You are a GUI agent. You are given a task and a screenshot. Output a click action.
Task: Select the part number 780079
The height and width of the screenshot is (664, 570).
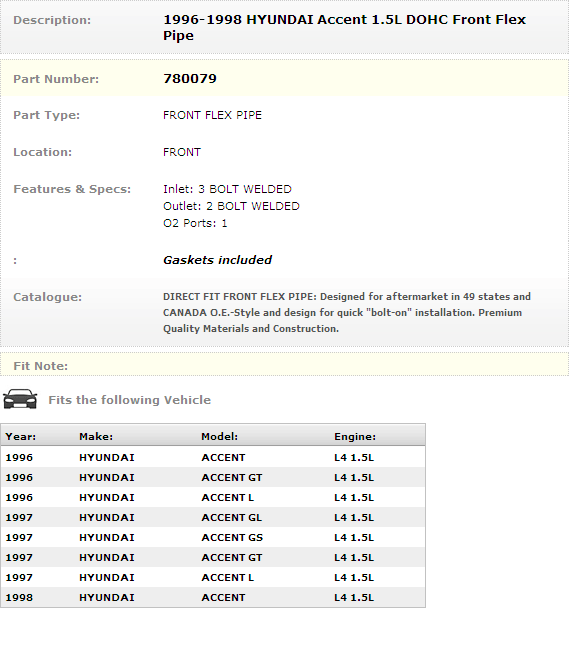click(190, 79)
